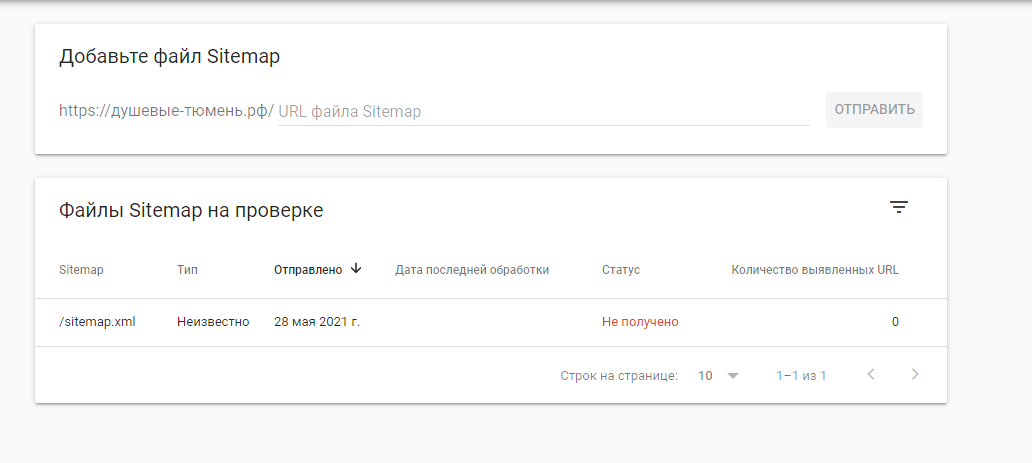Click the Неизвестно type cell
The width and height of the screenshot is (1032, 463).
pos(213,322)
